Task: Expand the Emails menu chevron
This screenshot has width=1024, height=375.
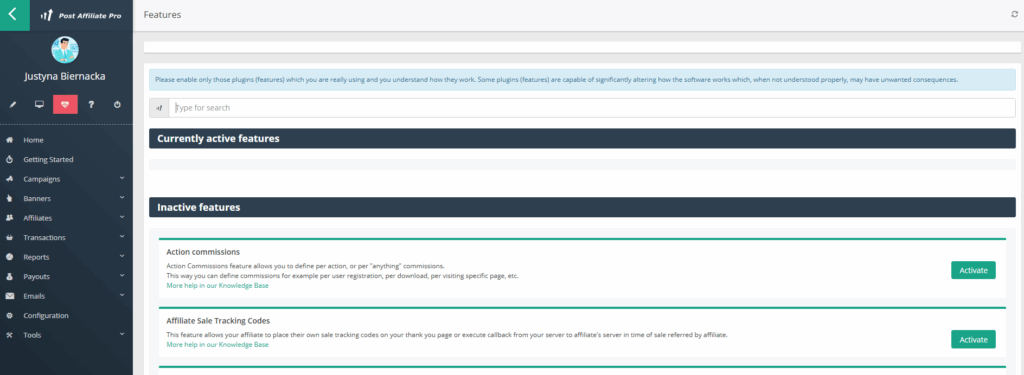Action: pos(122,295)
